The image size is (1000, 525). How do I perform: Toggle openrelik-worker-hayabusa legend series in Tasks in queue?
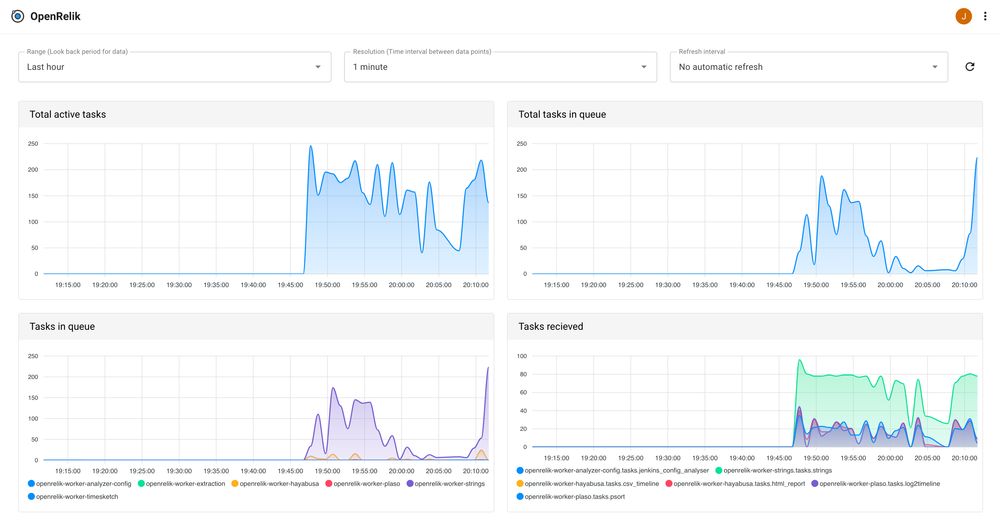point(275,484)
